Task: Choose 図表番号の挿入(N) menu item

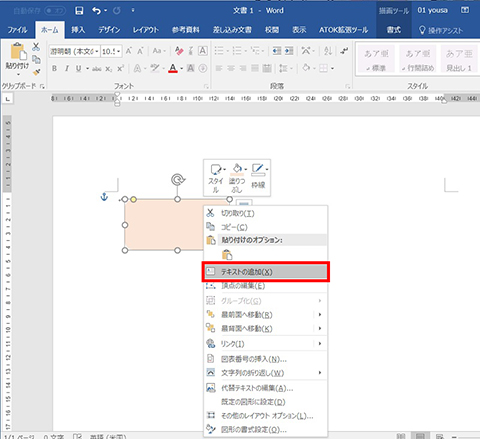Action: (265, 359)
